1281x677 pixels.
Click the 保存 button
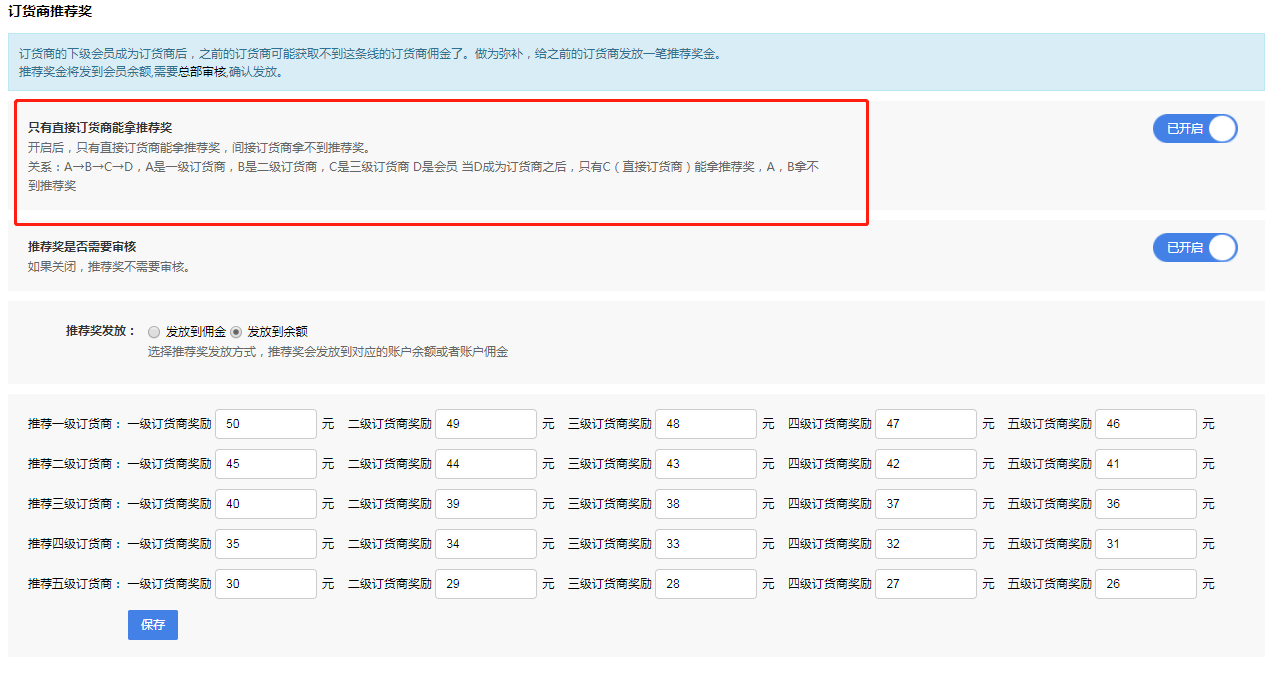[153, 625]
